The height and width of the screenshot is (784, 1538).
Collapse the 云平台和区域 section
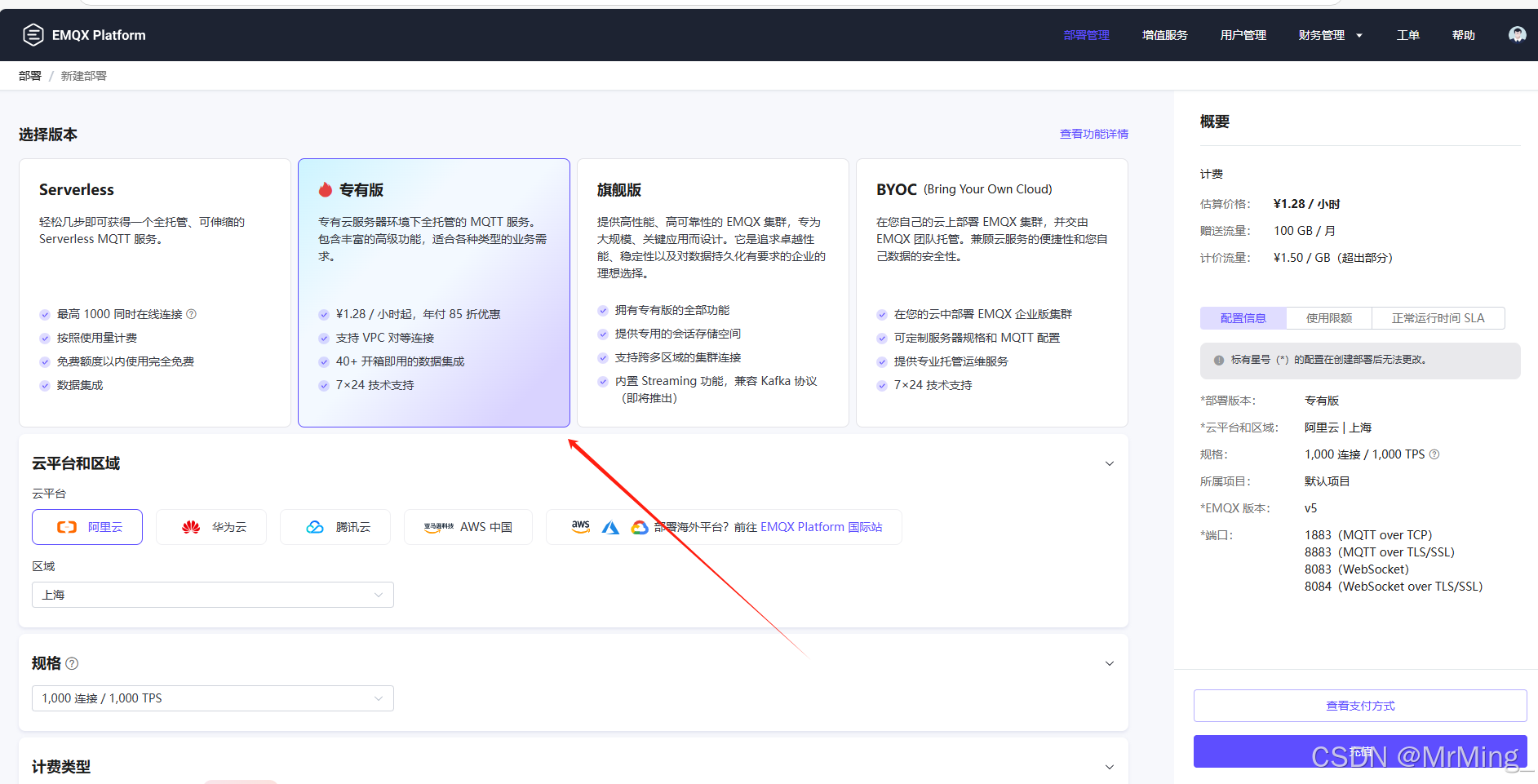coord(1110,463)
